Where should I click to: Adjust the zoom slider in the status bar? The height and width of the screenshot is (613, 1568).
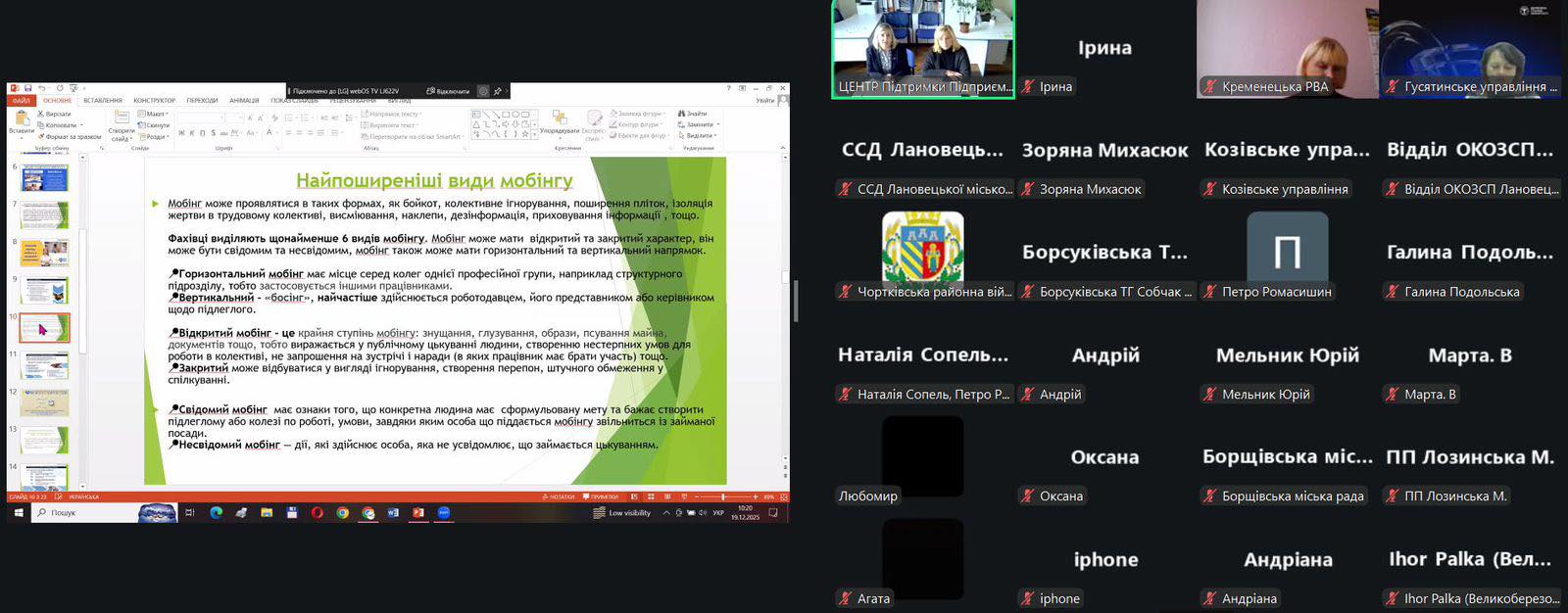723,496
